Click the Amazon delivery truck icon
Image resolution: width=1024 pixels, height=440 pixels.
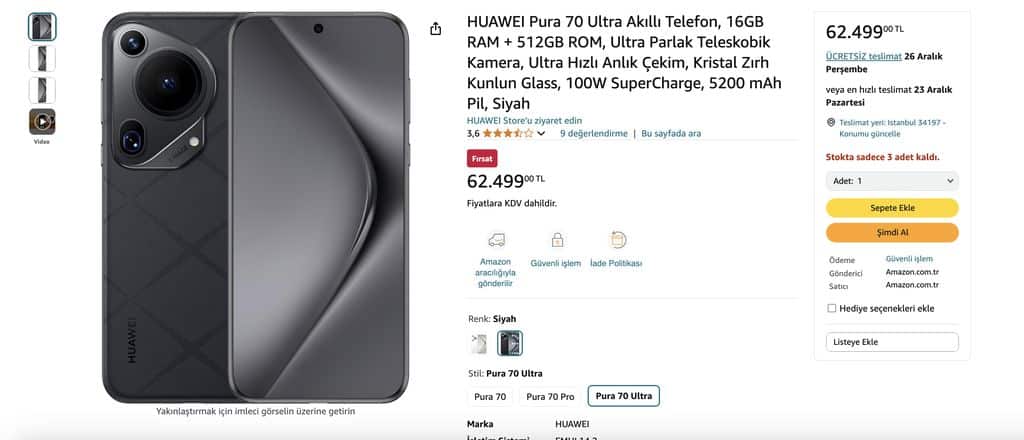[496, 240]
